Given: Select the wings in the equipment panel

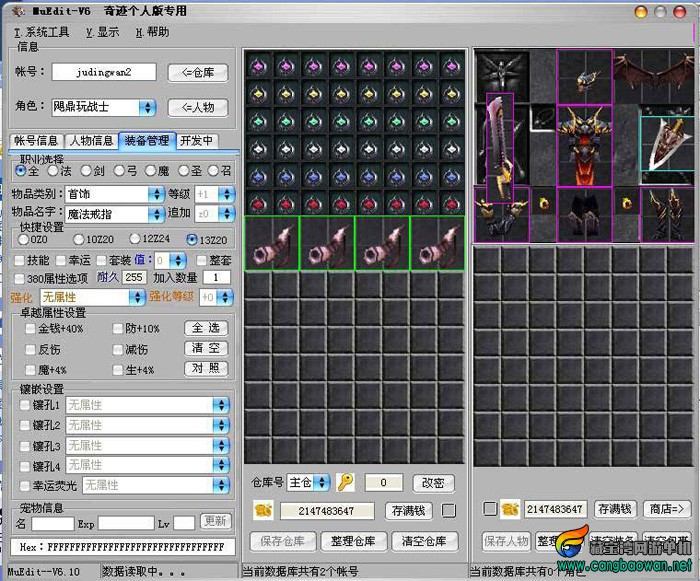Looking at the screenshot, I should tap(654, 76).
